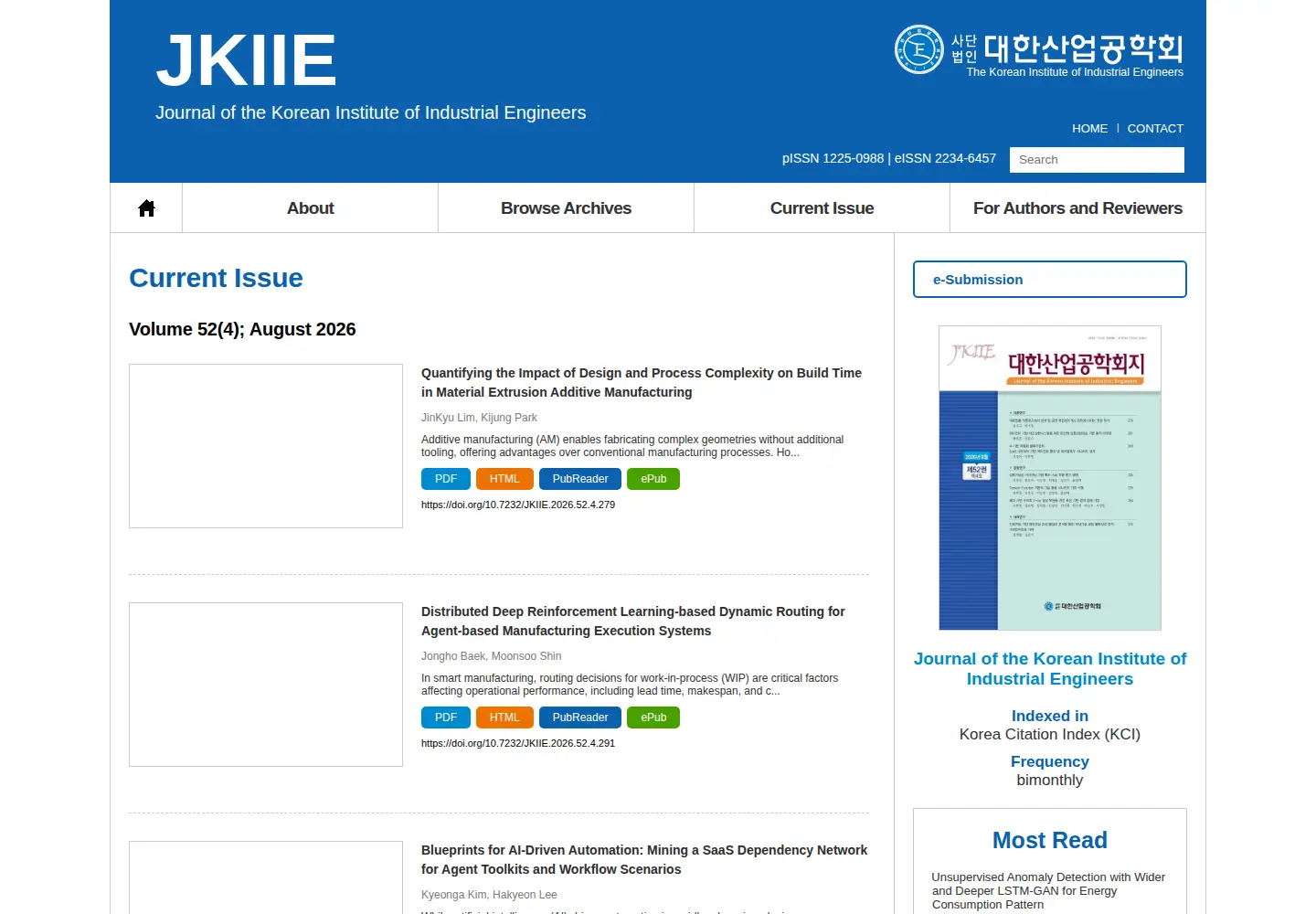Open ePub of the Additive Manufacturing article
1316x914 pixels.
coord(653,479)
